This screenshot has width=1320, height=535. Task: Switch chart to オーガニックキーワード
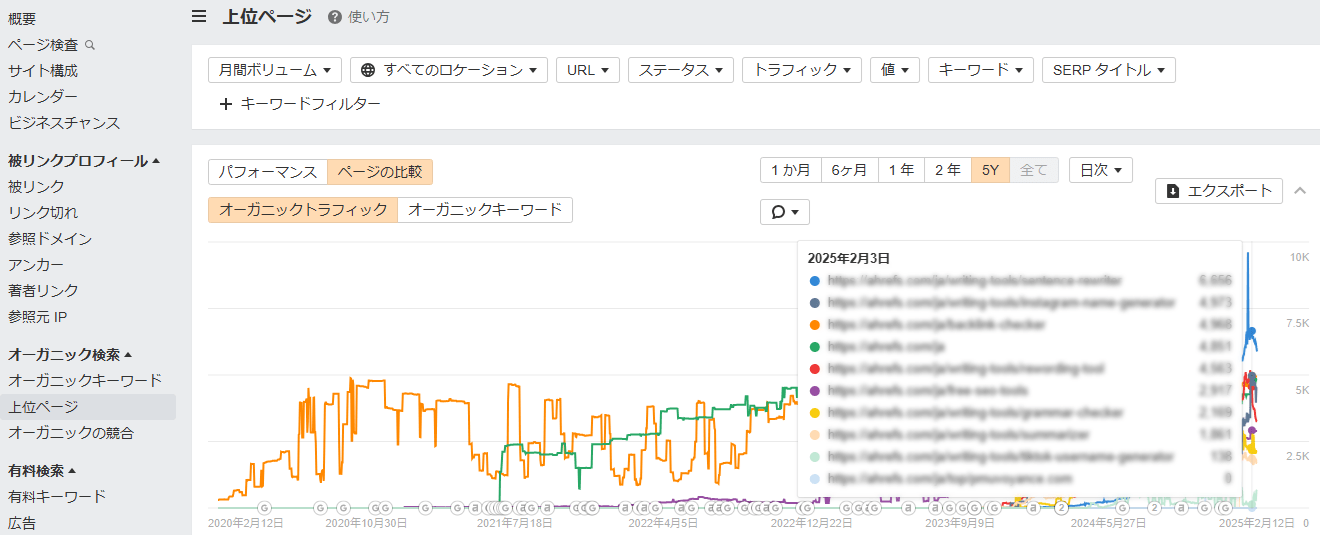pos(485,210)
